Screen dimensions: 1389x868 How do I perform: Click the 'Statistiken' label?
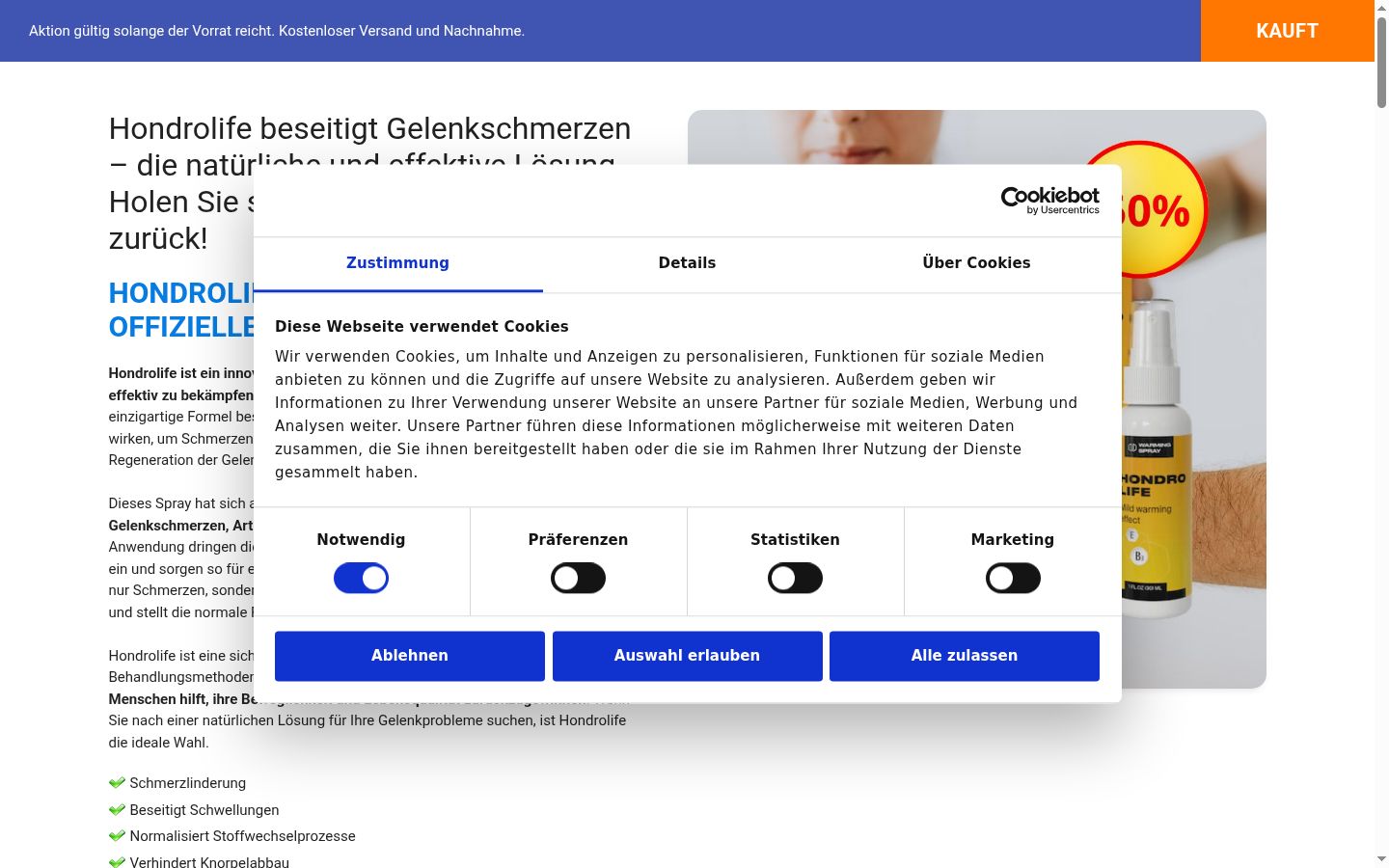[795, 540]
